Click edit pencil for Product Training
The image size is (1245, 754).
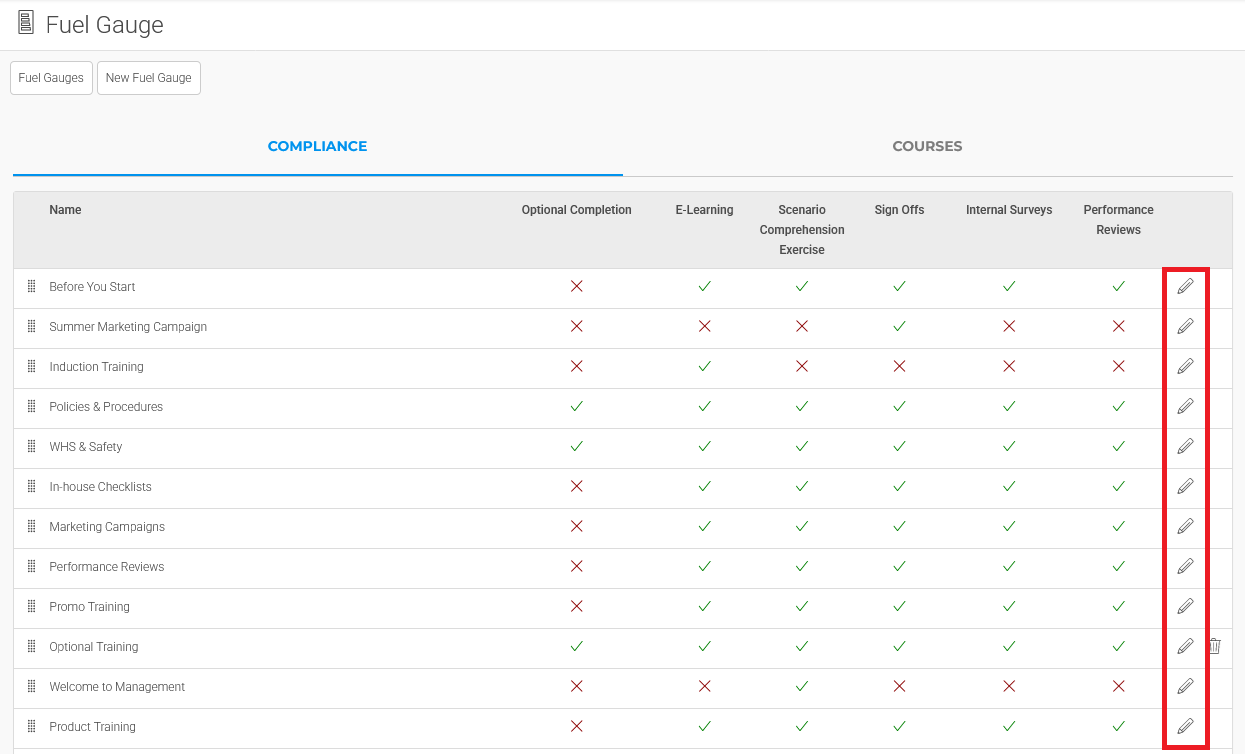point(1185,727)
